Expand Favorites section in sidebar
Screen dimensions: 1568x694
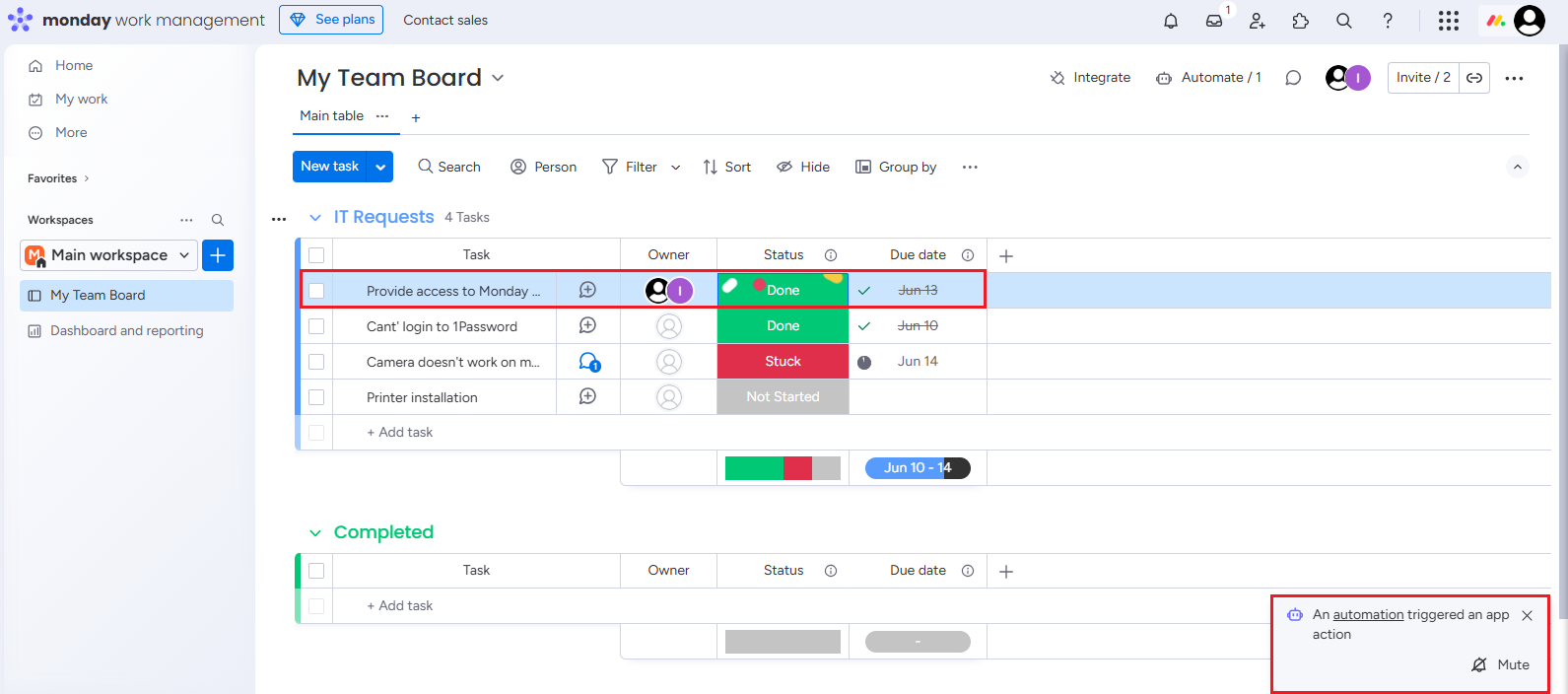tap(58, 178)
